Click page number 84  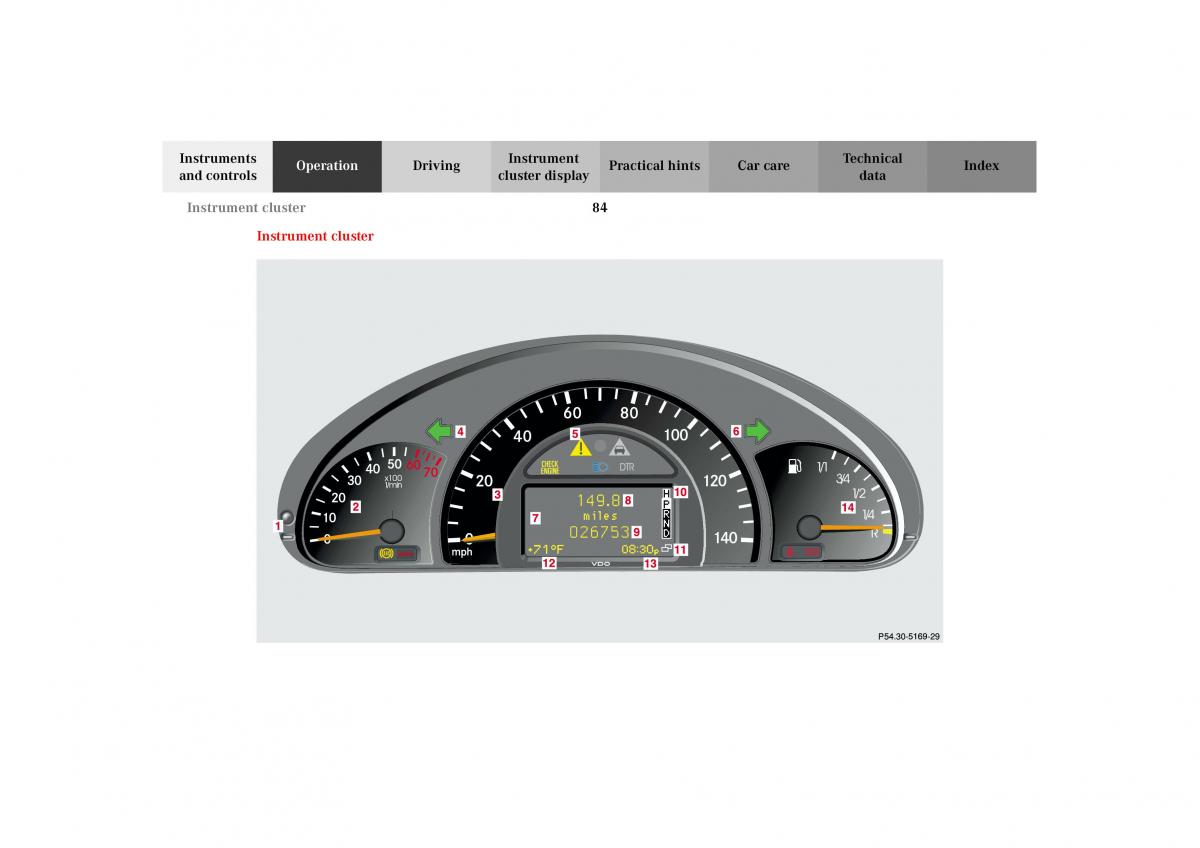(599, 208)
